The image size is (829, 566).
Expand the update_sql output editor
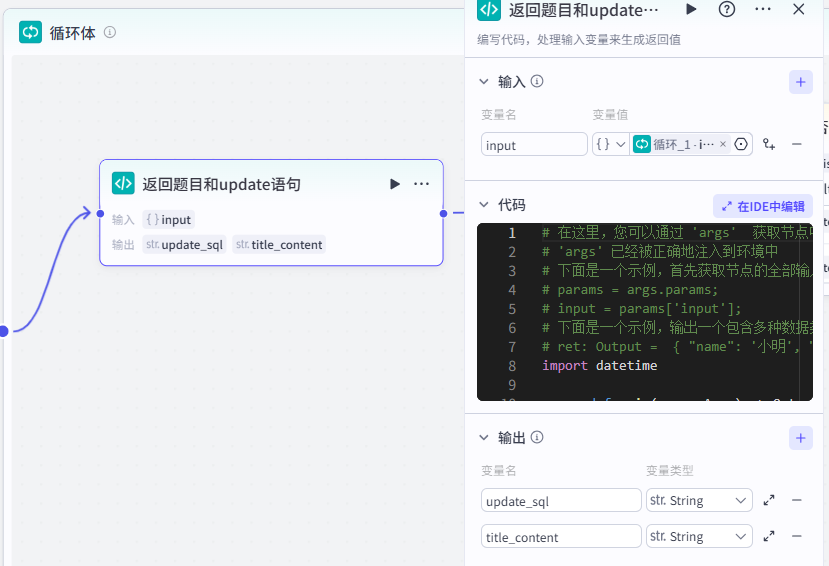coord(769,500)
